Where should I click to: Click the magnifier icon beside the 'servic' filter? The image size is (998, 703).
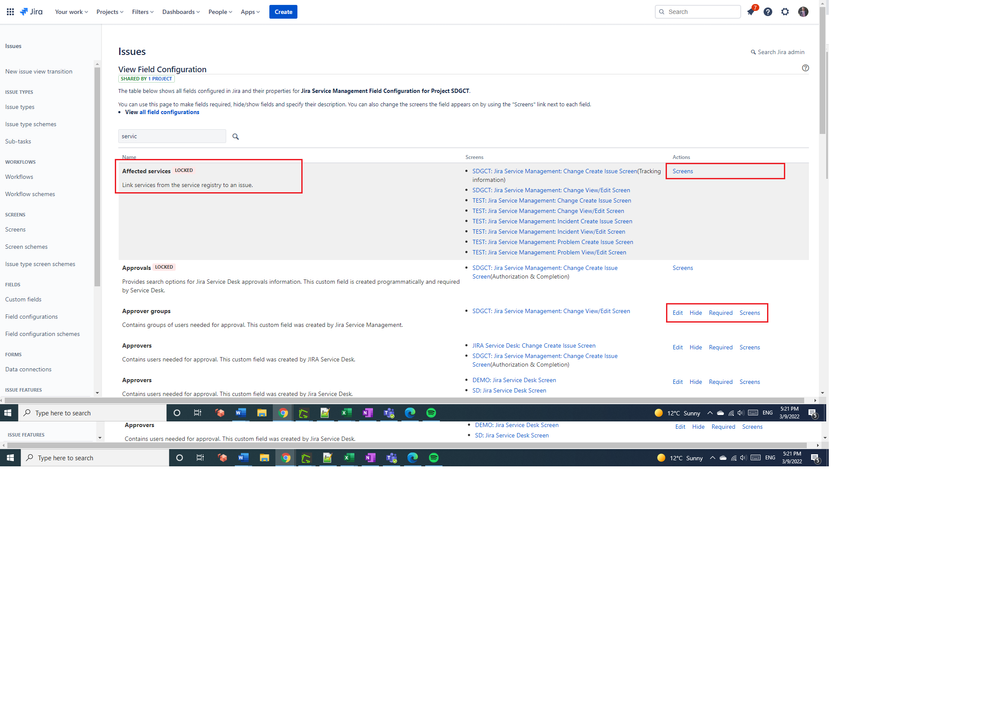[235, 136]
